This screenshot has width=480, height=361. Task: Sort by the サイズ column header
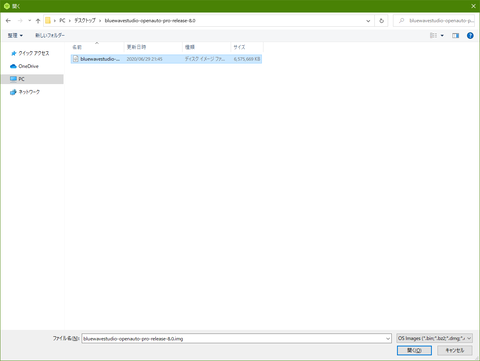(x=247, y=47)
